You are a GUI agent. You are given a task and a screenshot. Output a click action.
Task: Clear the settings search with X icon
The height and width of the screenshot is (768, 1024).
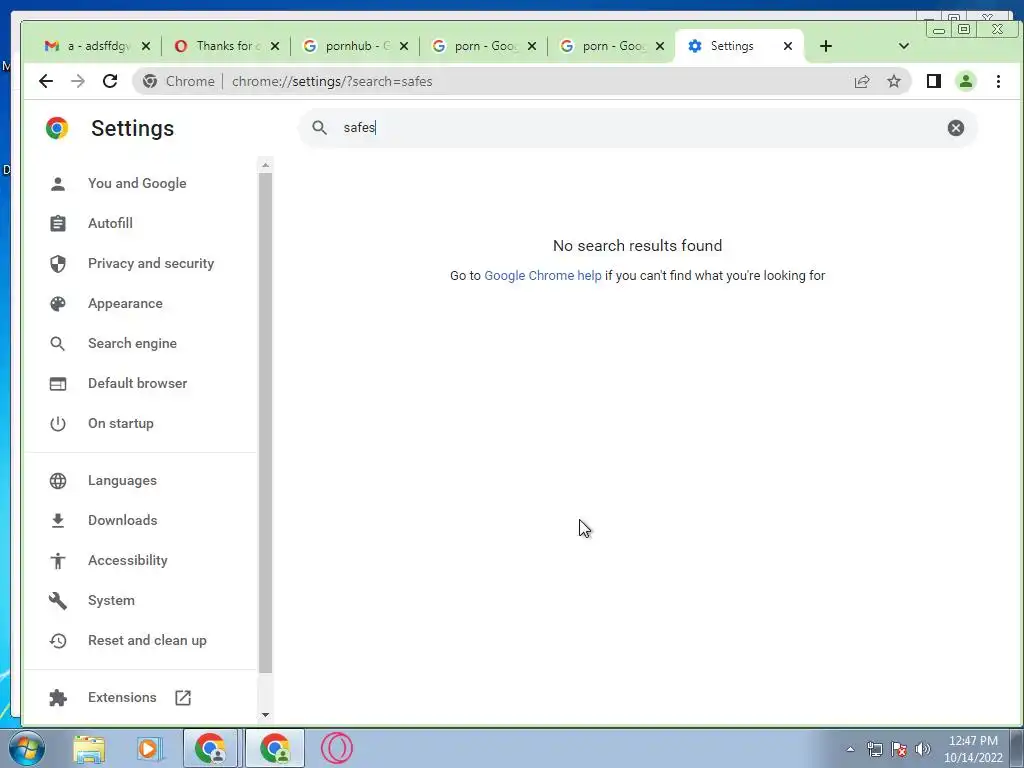955,127
